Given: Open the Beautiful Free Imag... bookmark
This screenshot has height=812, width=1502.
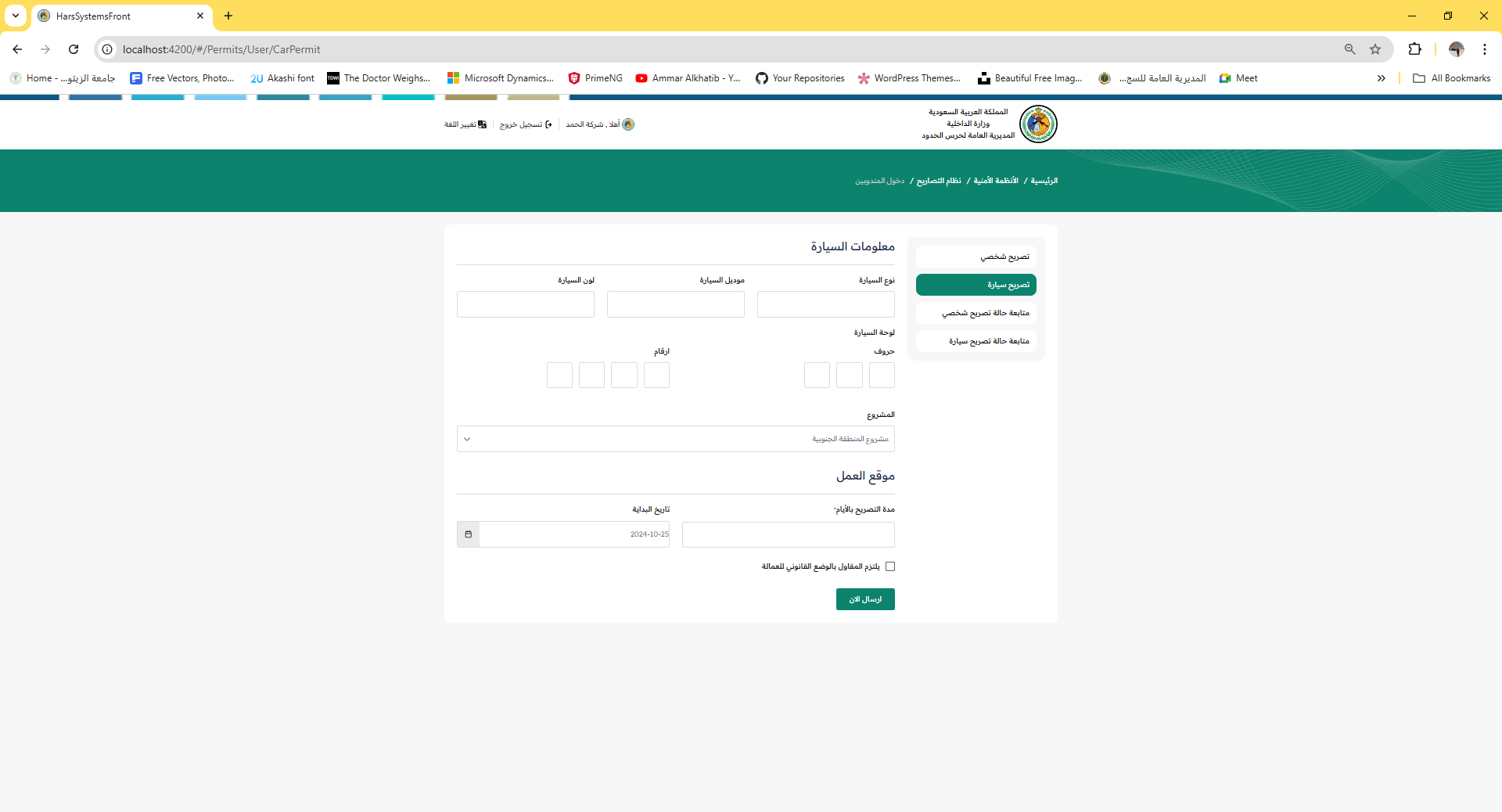Looking at the screenshot, I should 1030,78.
